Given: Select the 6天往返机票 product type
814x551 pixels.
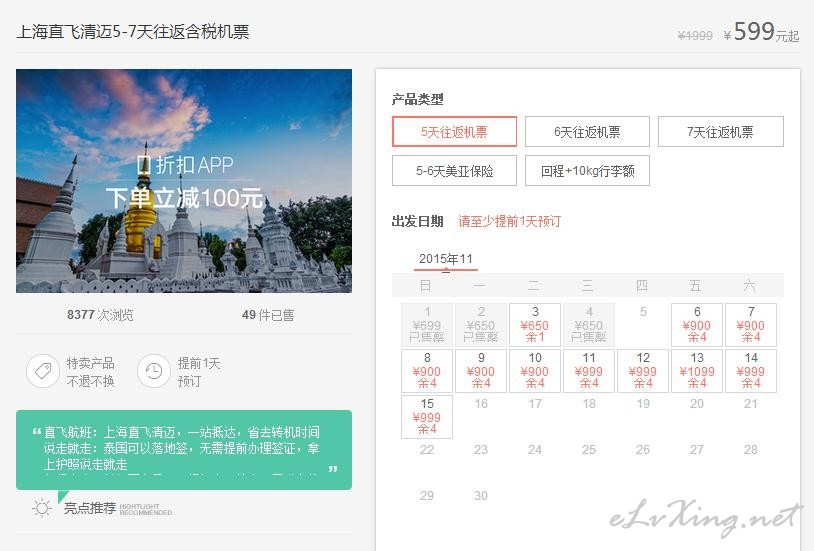Looking at the screenshot, I should pos(587,132).
